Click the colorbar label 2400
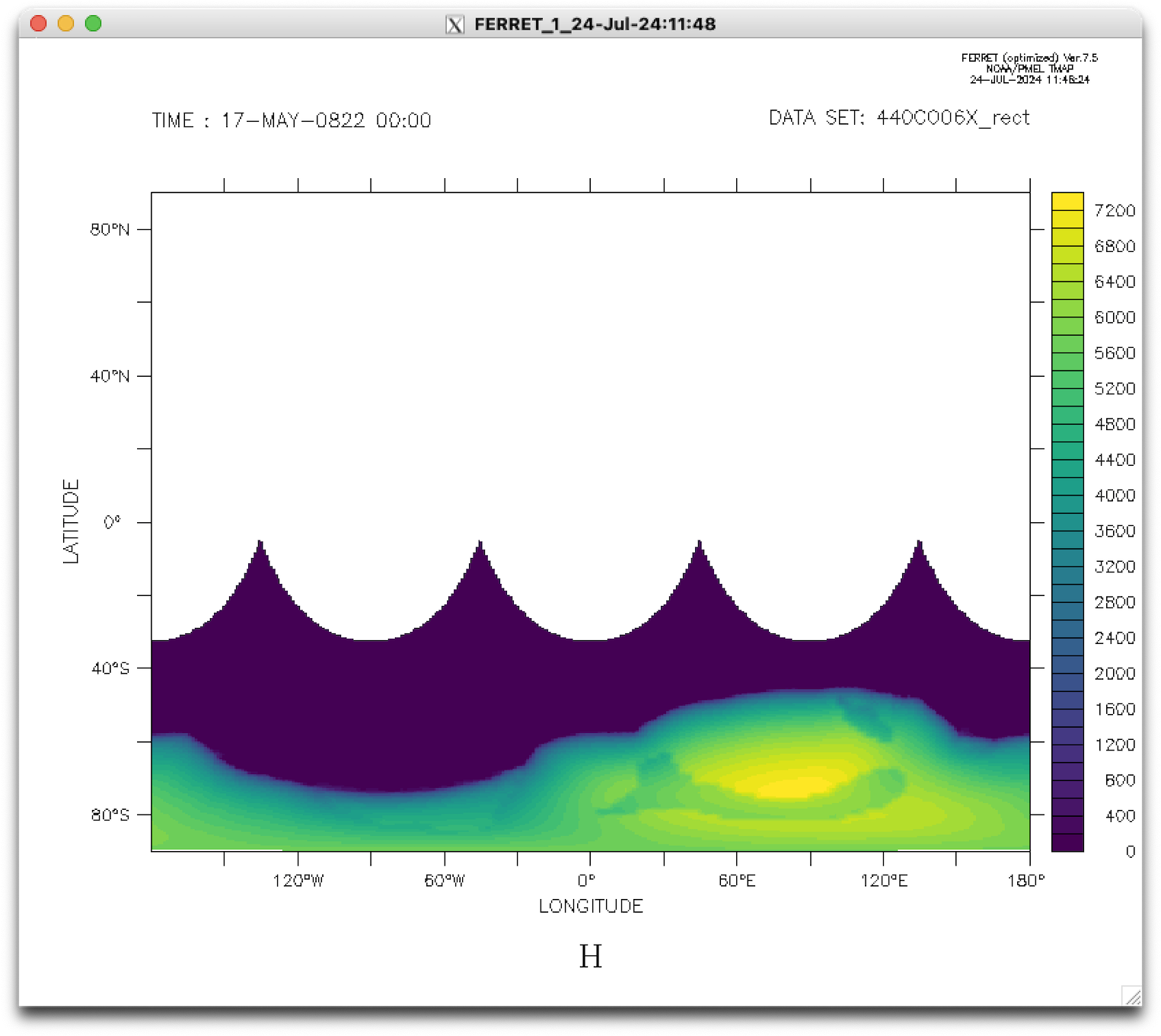 1115,638
